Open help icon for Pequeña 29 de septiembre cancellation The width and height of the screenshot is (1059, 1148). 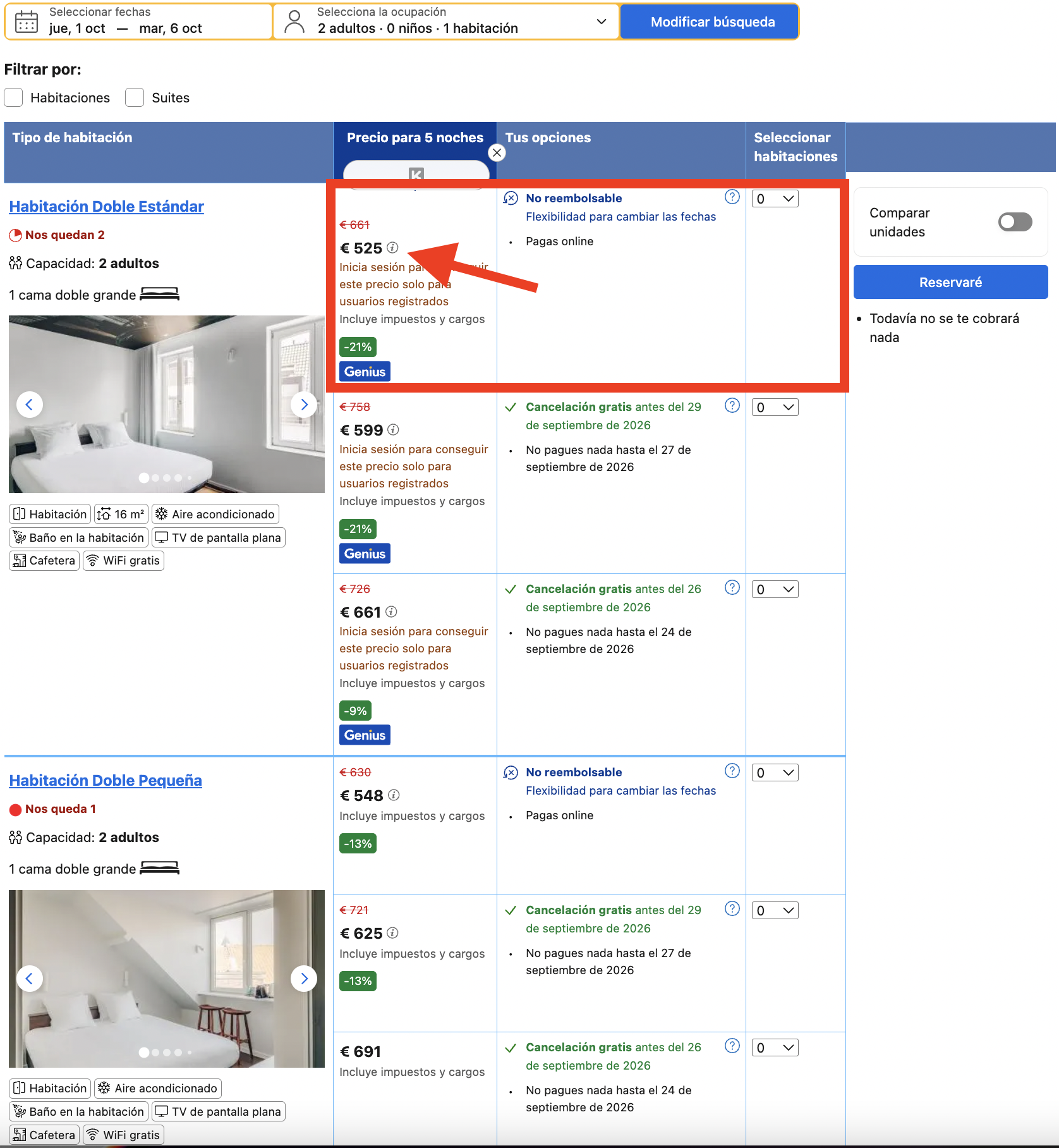(732, 908)
